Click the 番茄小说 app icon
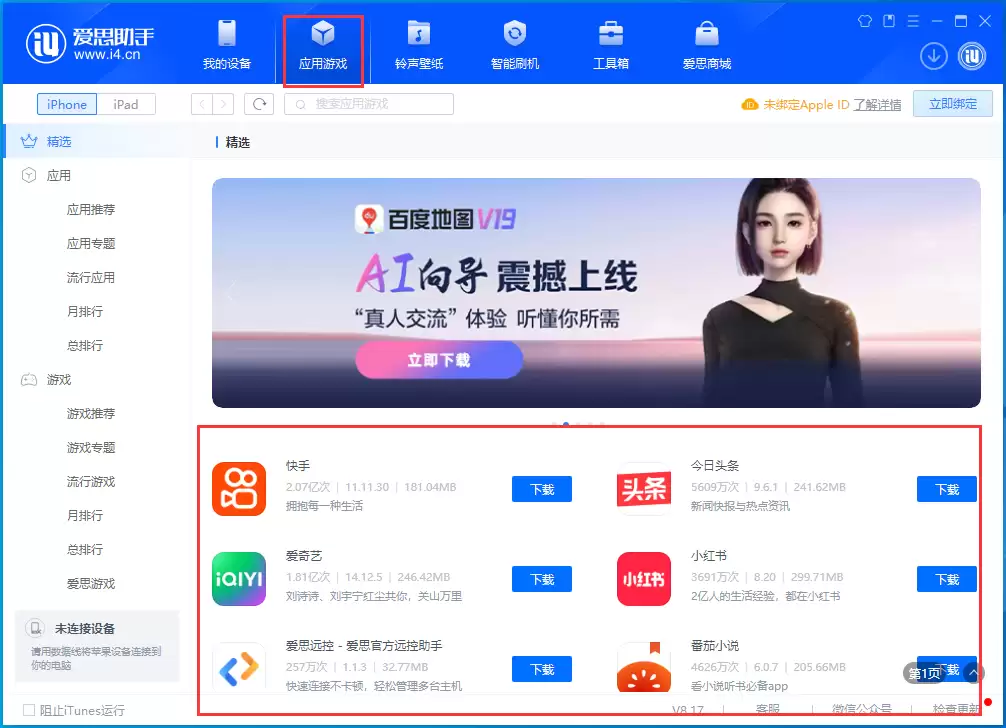The height and width of the screenshot is (728, 1006). pos(644,667)
